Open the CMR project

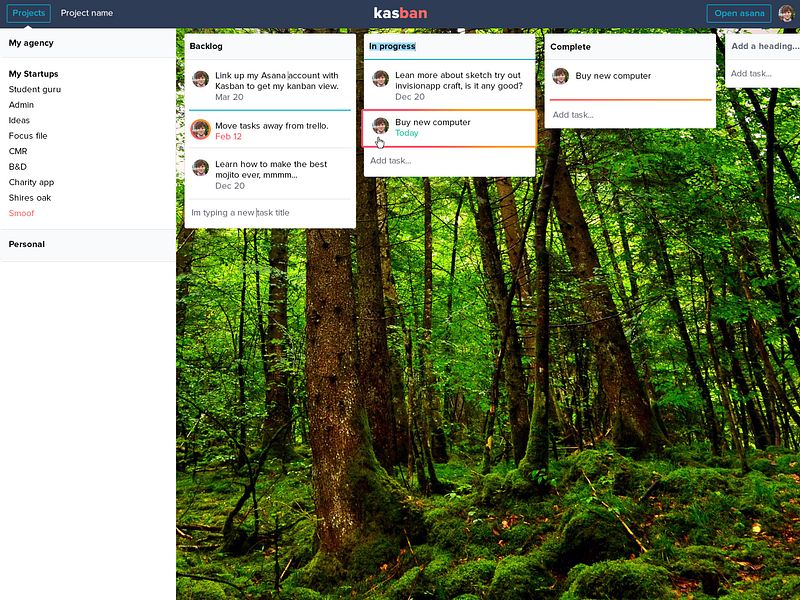[x=18, y=151]
